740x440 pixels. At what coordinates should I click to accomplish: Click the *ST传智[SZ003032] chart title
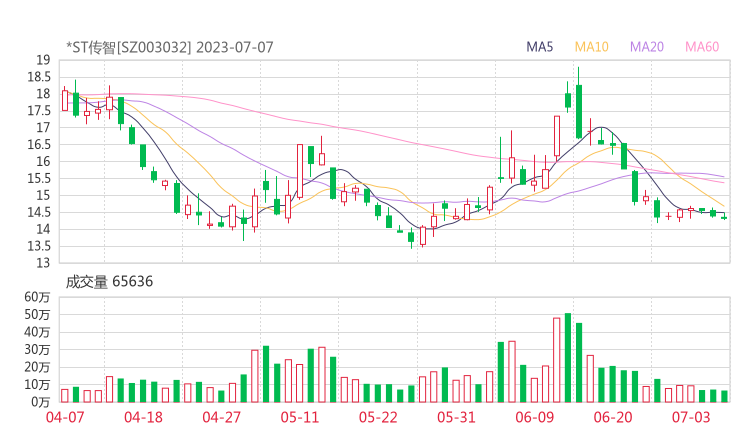(x=169, y=47)
